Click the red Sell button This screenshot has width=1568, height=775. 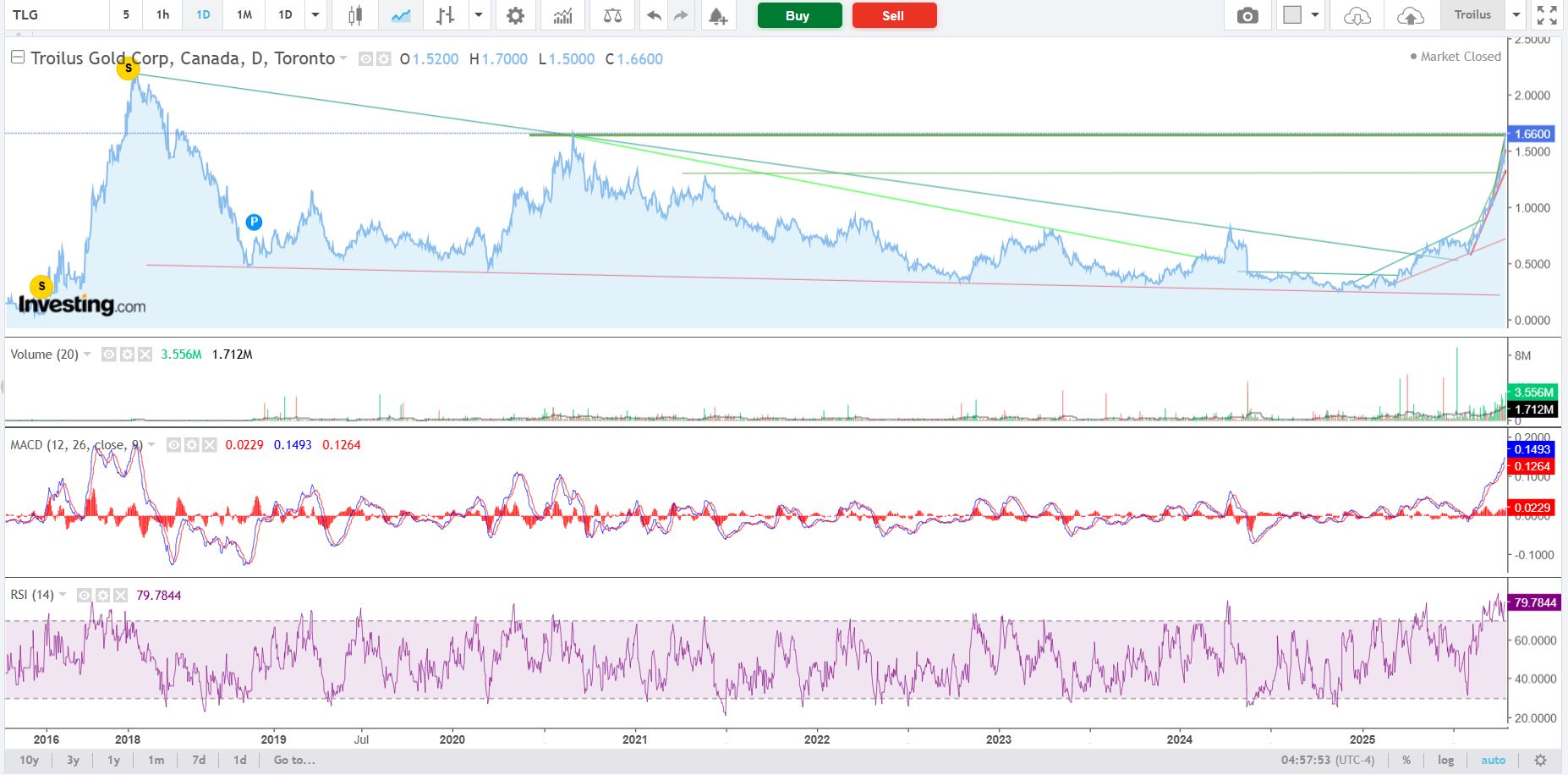pos(894,15)
